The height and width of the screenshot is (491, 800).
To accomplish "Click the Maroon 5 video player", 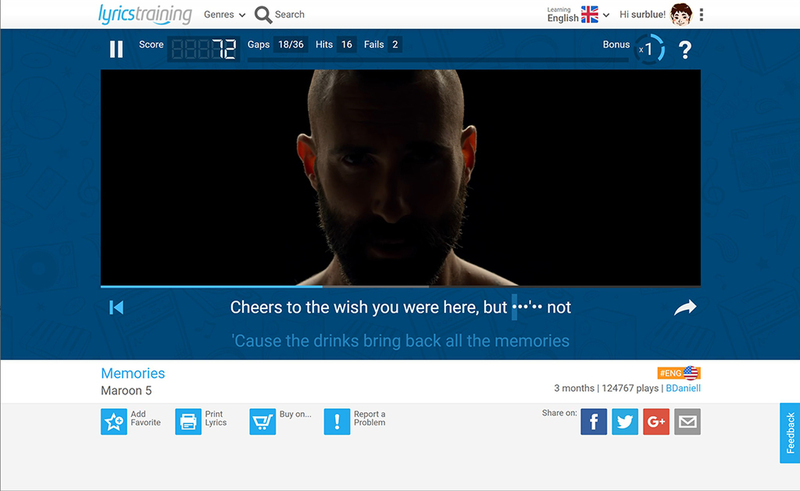I will point(401,178).
